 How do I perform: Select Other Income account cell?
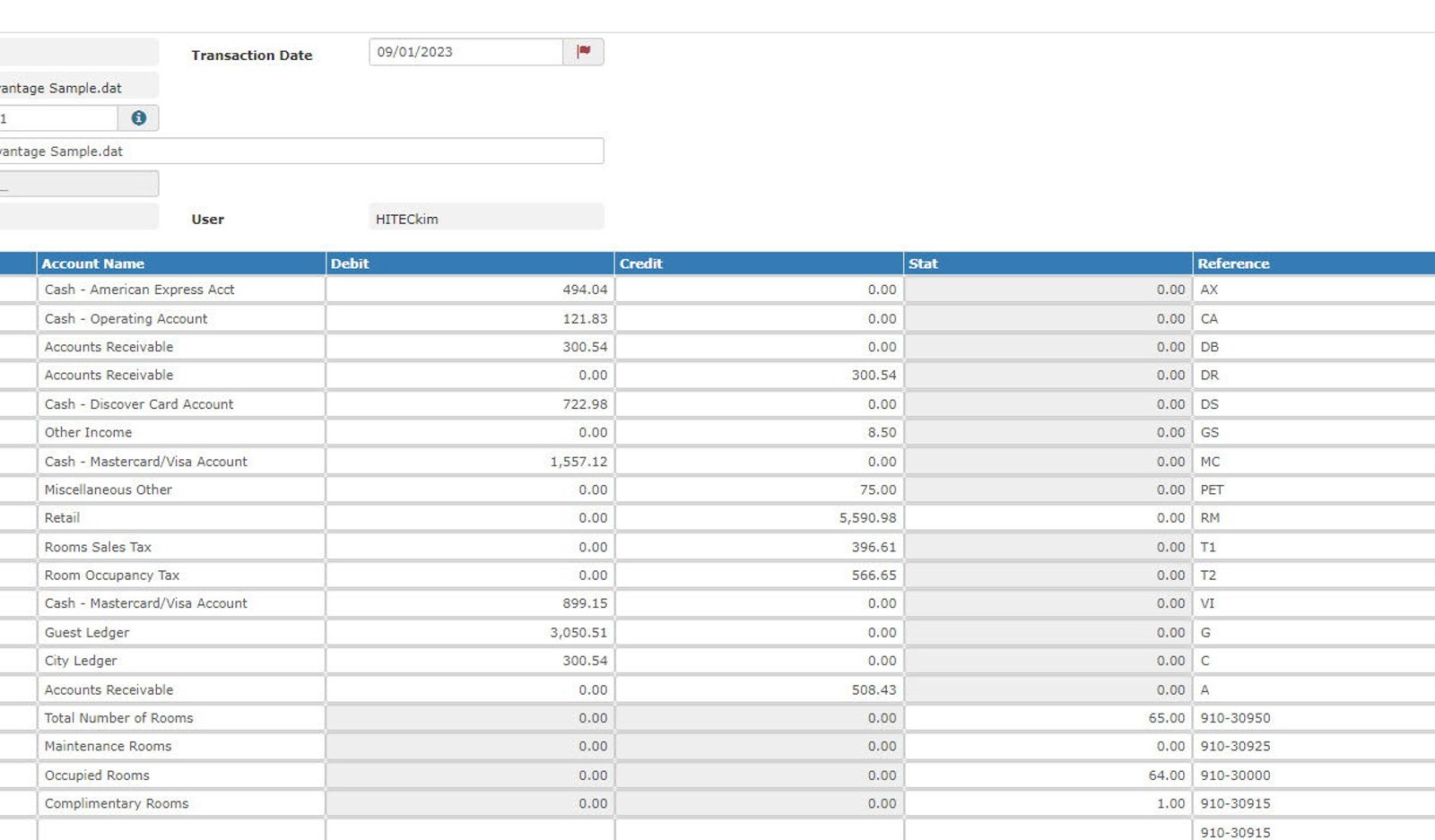181,432
